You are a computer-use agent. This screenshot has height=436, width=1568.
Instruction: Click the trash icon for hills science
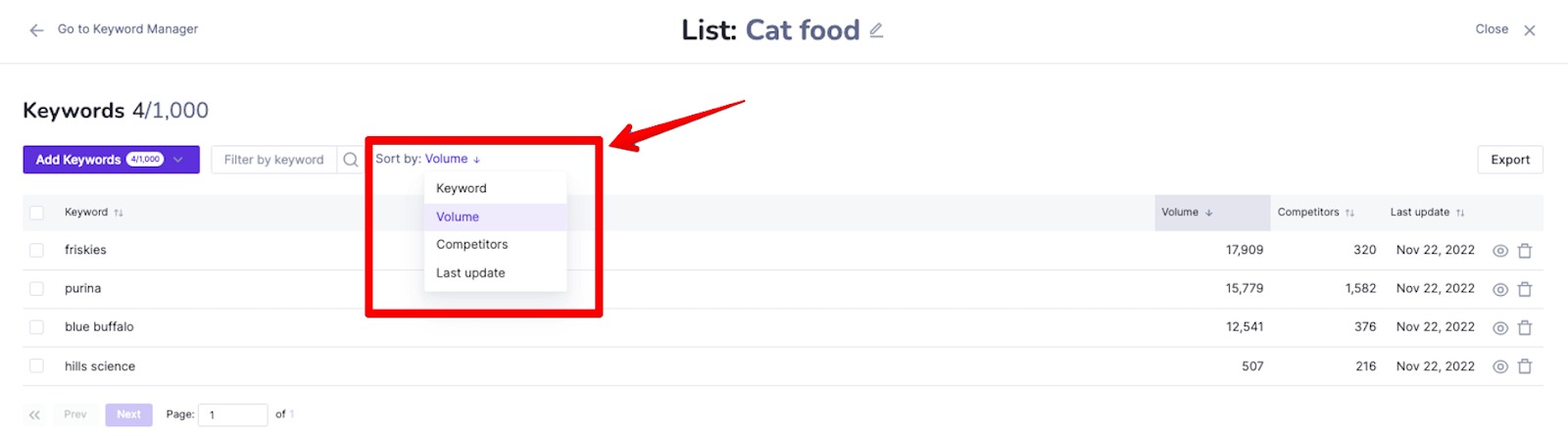point(1525,366)
